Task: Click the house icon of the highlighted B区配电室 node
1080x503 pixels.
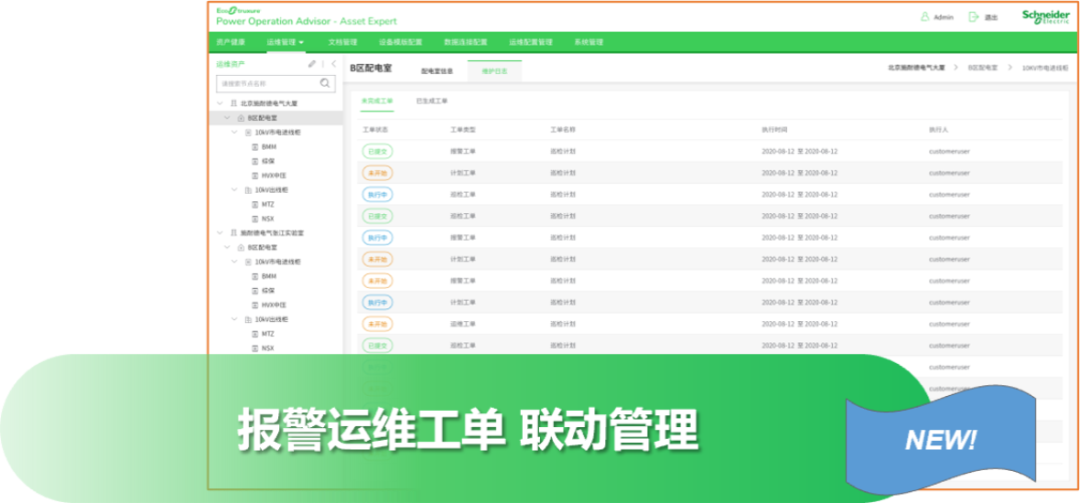Action: click(240, 118)
